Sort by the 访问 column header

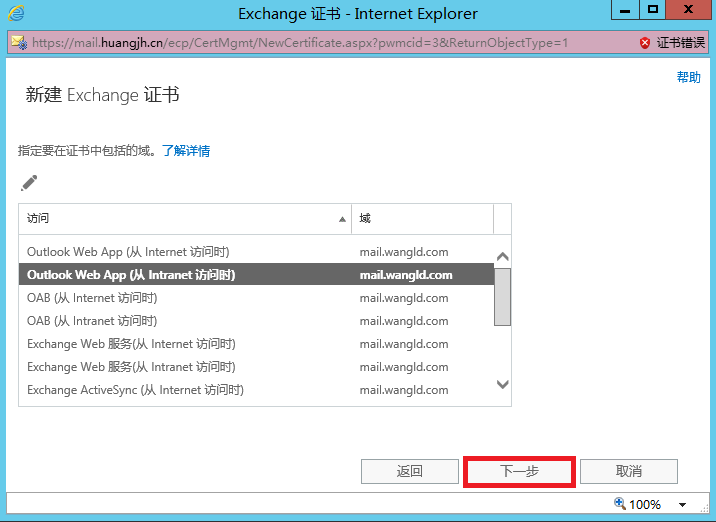pos(185,219)
